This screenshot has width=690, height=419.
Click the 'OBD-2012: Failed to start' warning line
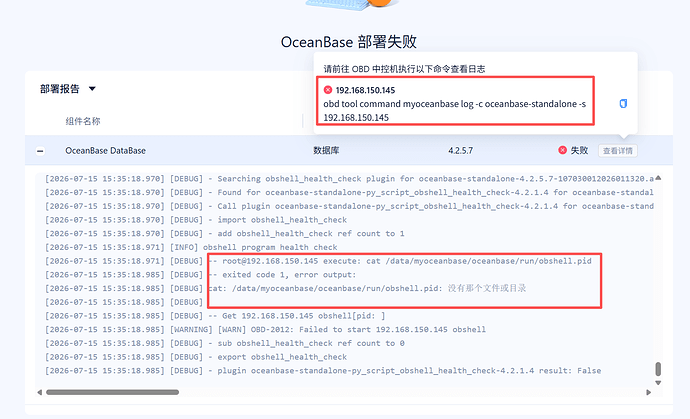(265, 329)
